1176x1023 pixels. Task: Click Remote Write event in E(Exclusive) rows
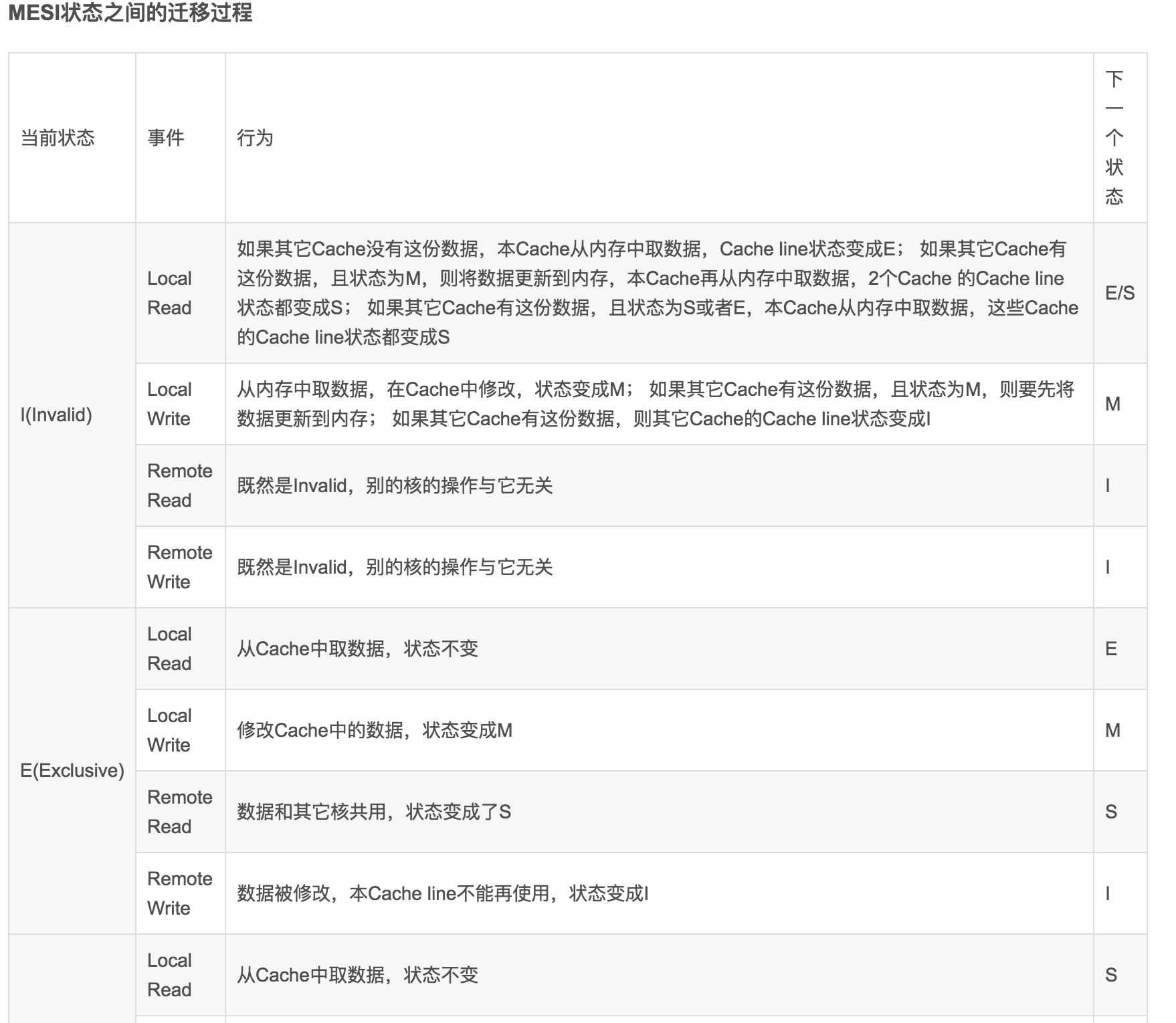(x=180, y=893)
